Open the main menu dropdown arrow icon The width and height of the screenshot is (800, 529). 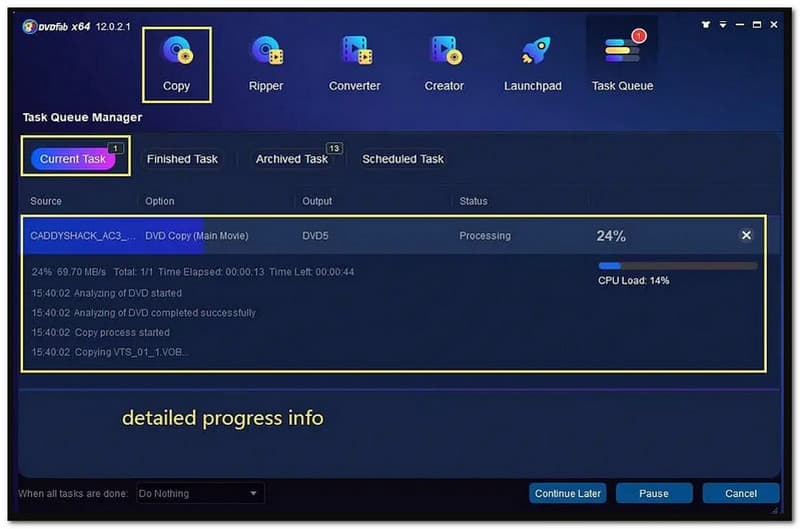(x=724, y=26)
